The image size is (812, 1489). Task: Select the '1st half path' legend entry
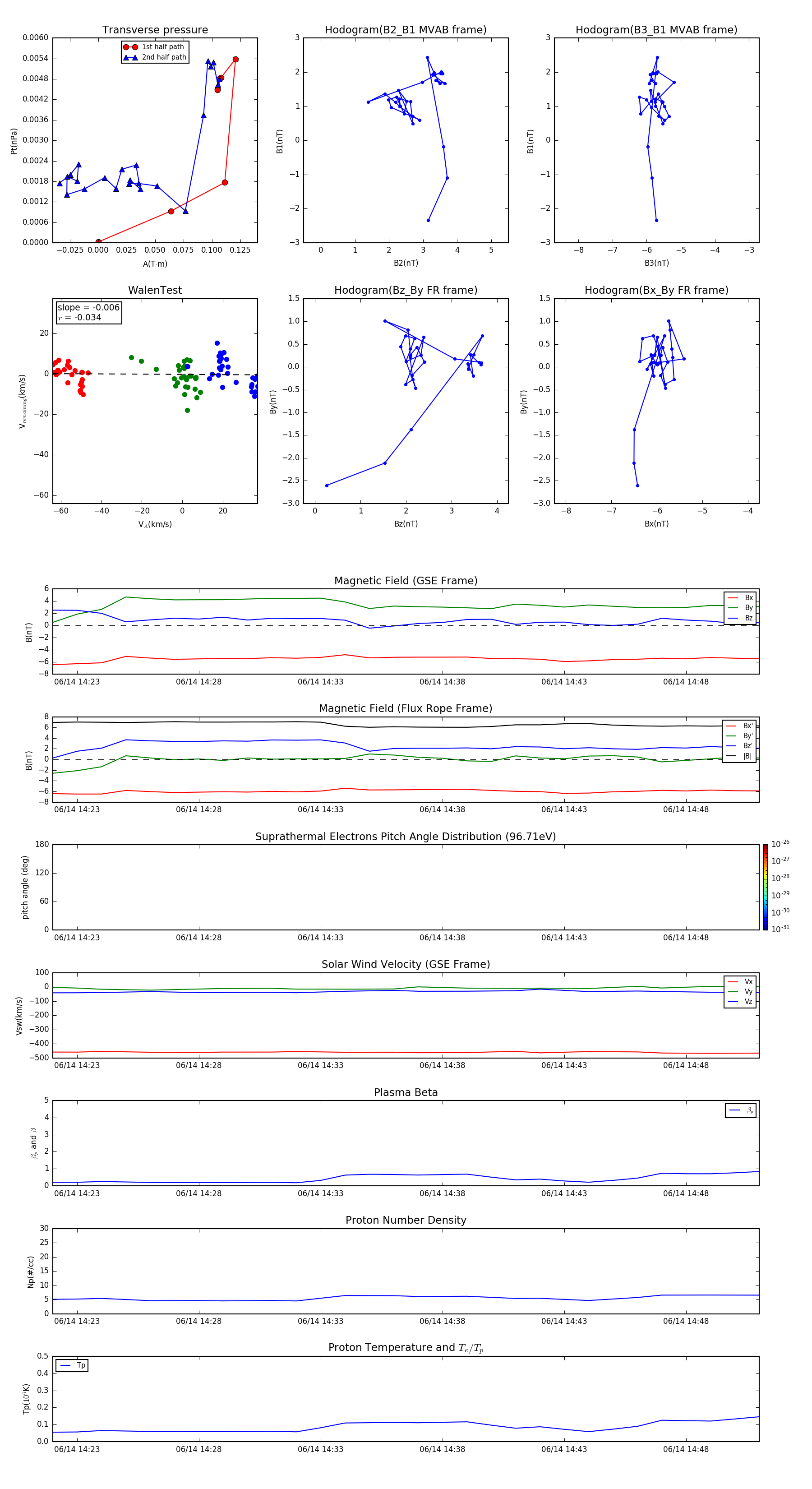154,47
